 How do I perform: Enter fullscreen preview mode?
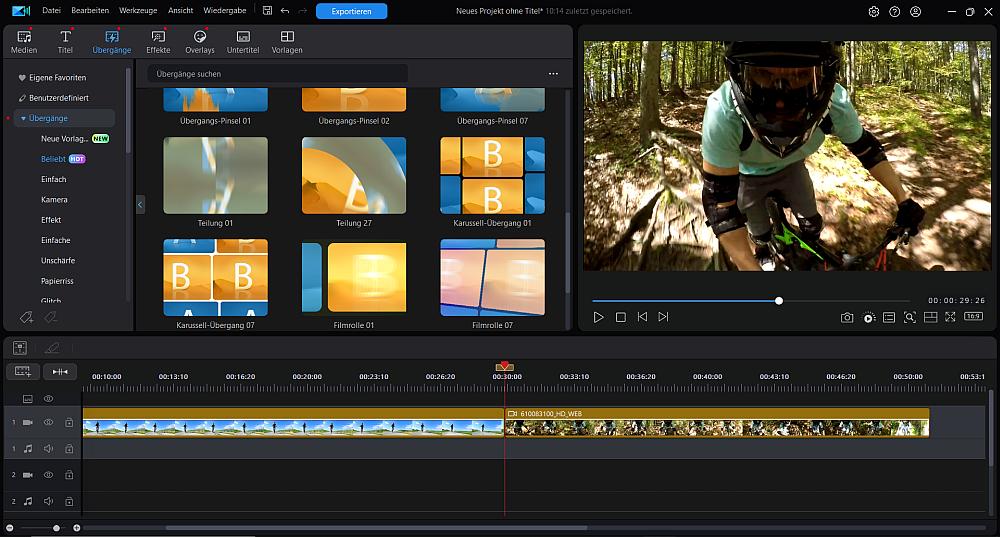950,317
